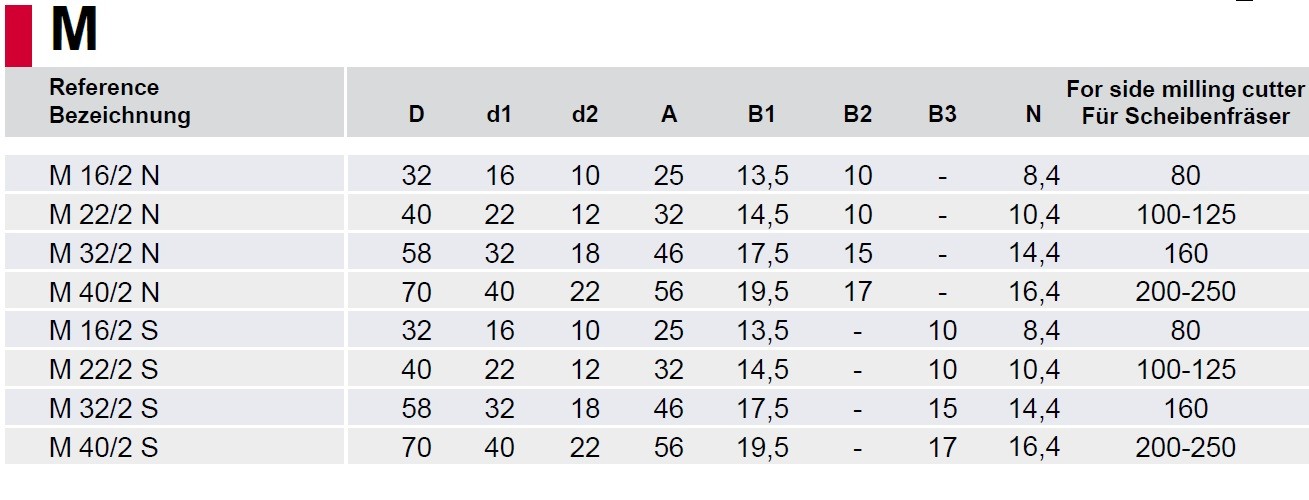The height and width of the screenshot is (500, 1309).
Task: Select row M 22/2 S
Action: tap(656, 369)
